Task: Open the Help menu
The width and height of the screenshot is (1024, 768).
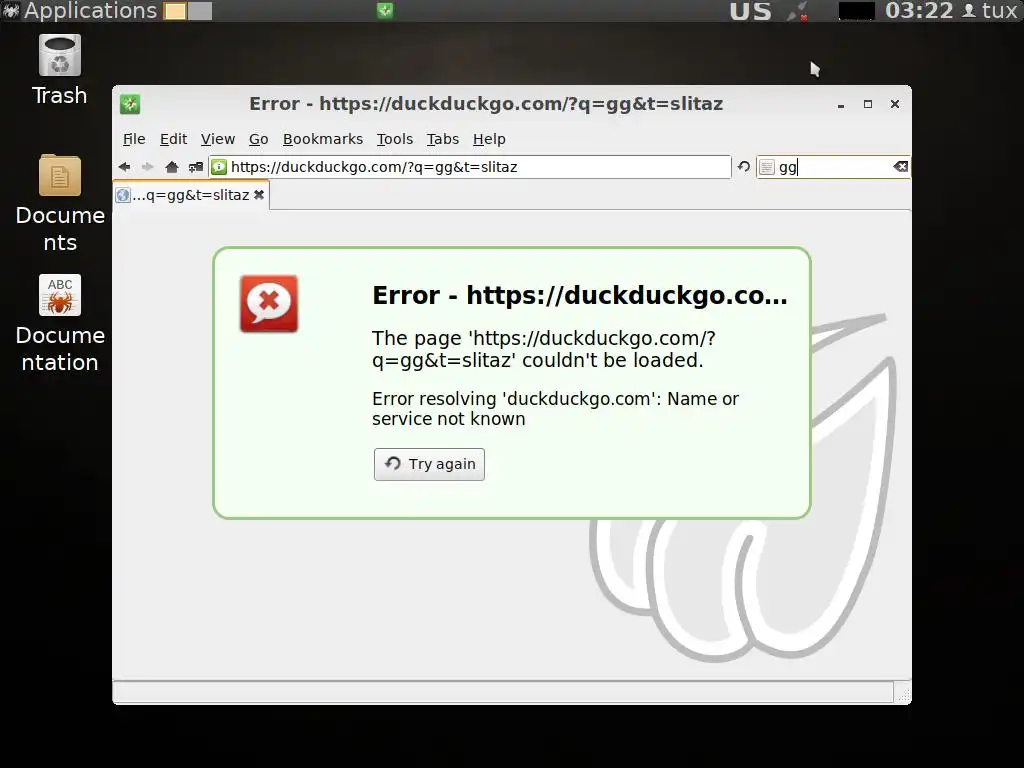Action: coord(489,139)
